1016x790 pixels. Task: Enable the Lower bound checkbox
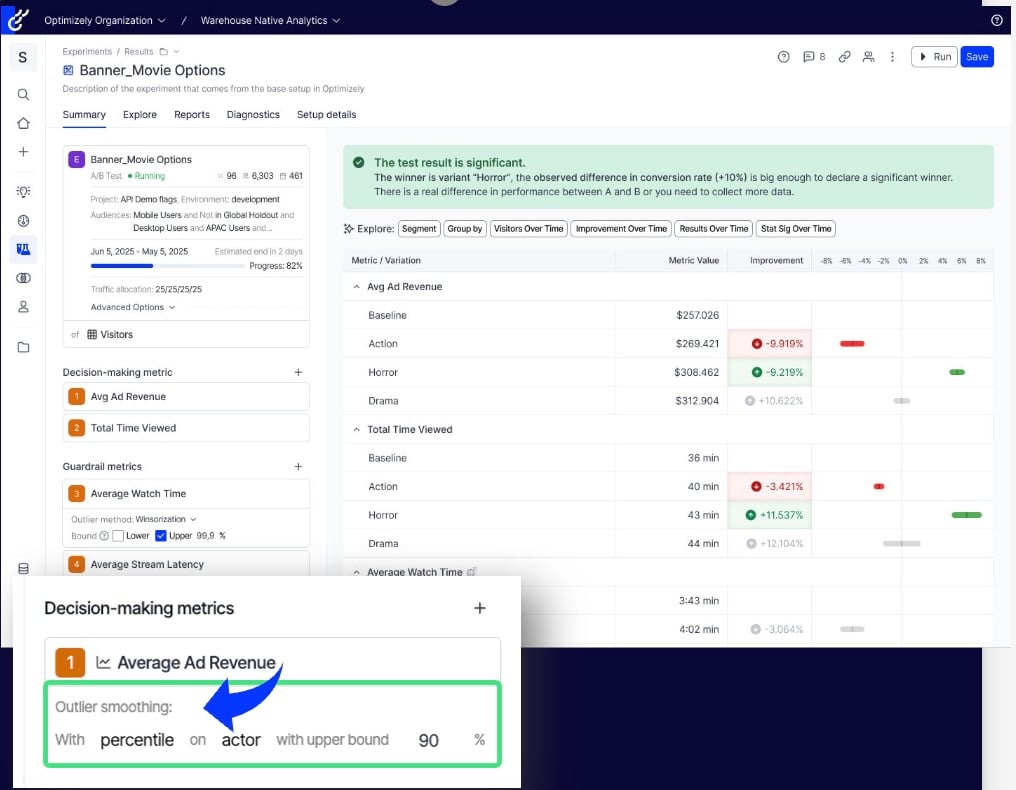(118, 536)
